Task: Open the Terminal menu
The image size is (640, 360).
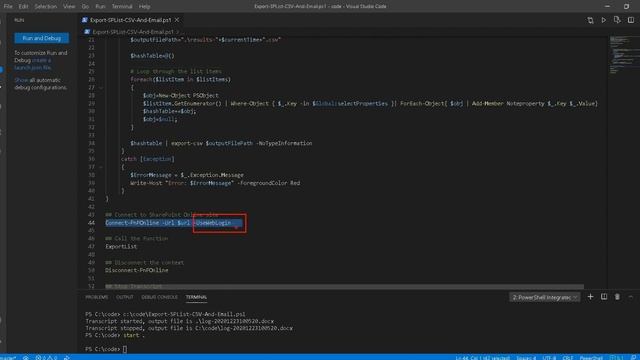Action: [x=122, y=7]
